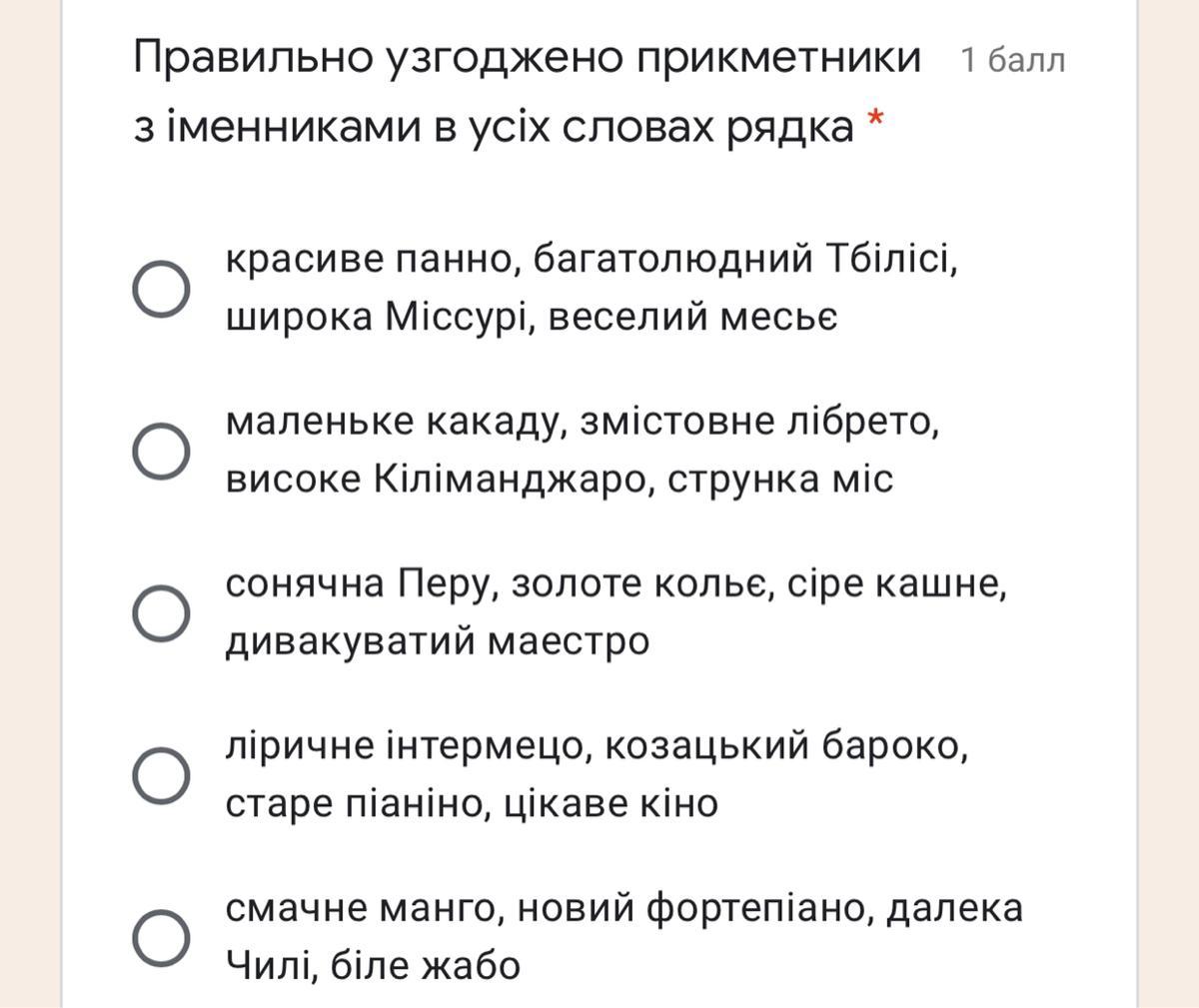1199x1008 pixels.
Task: Click the text 'красиве панно, багатолюдний Тбілісі'
Action: (x=592, y=260)
